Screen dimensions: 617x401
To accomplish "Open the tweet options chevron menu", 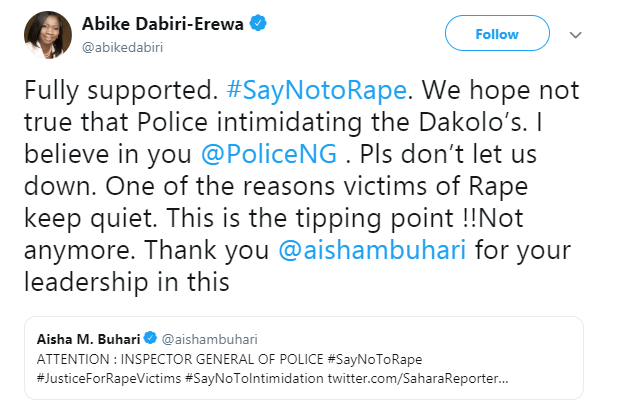I will pyautogui.click(x=575, y=35).
